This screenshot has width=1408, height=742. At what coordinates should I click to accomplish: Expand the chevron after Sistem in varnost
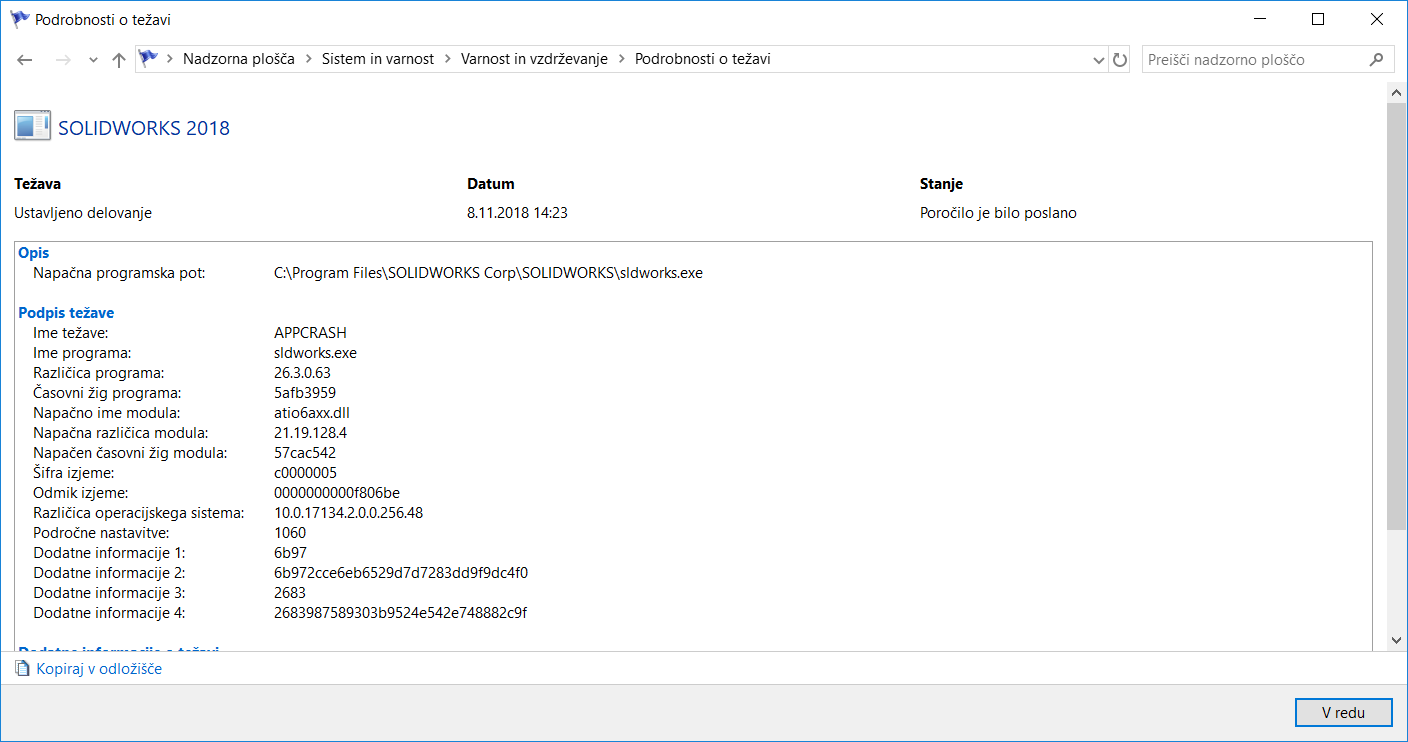(448, 59)
